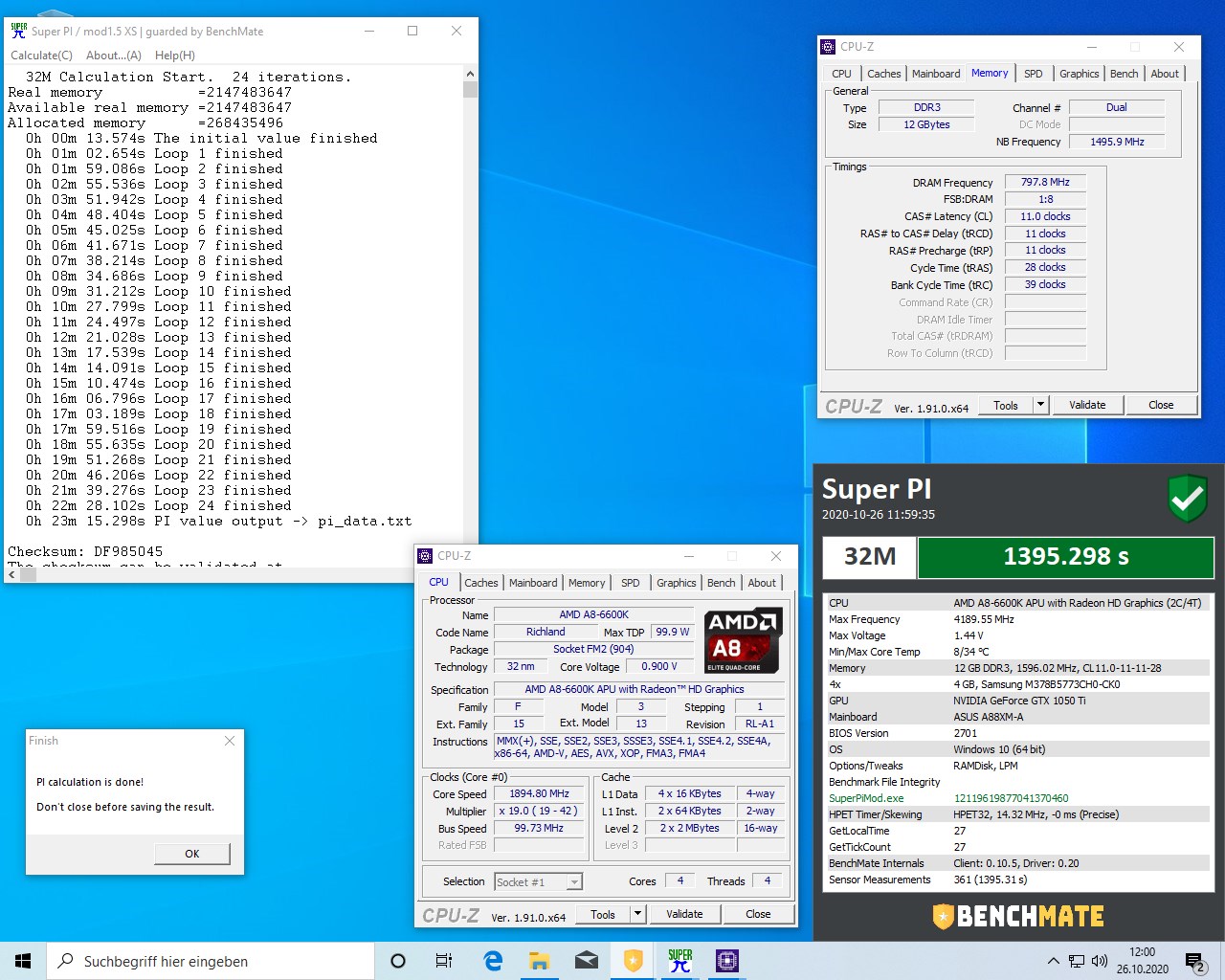This screenshot has width=1225, height=980.
Task: Show hidden system tray icons chevron
Action: 1054,961
